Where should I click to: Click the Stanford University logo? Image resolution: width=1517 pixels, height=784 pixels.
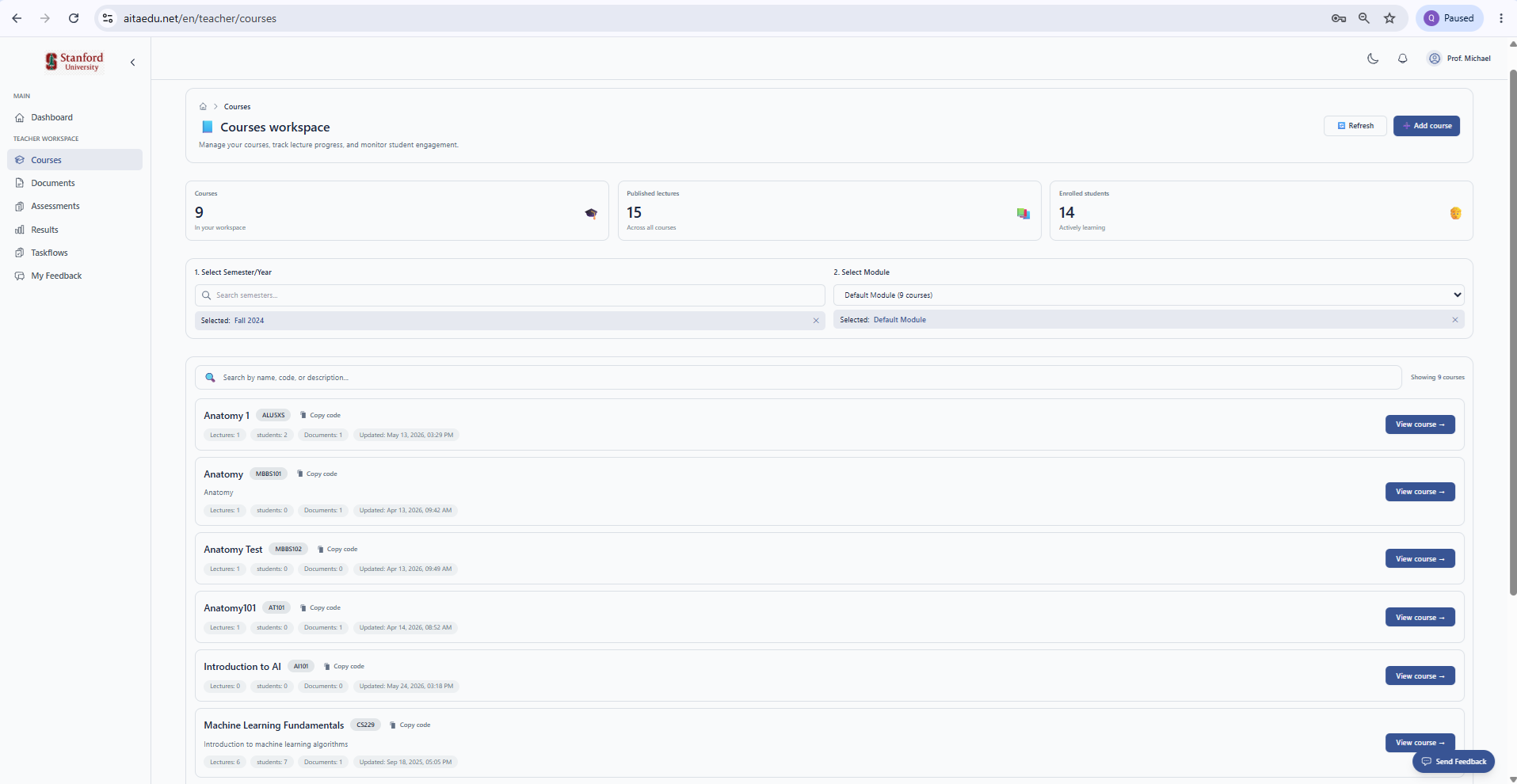(x=74, y=62)
